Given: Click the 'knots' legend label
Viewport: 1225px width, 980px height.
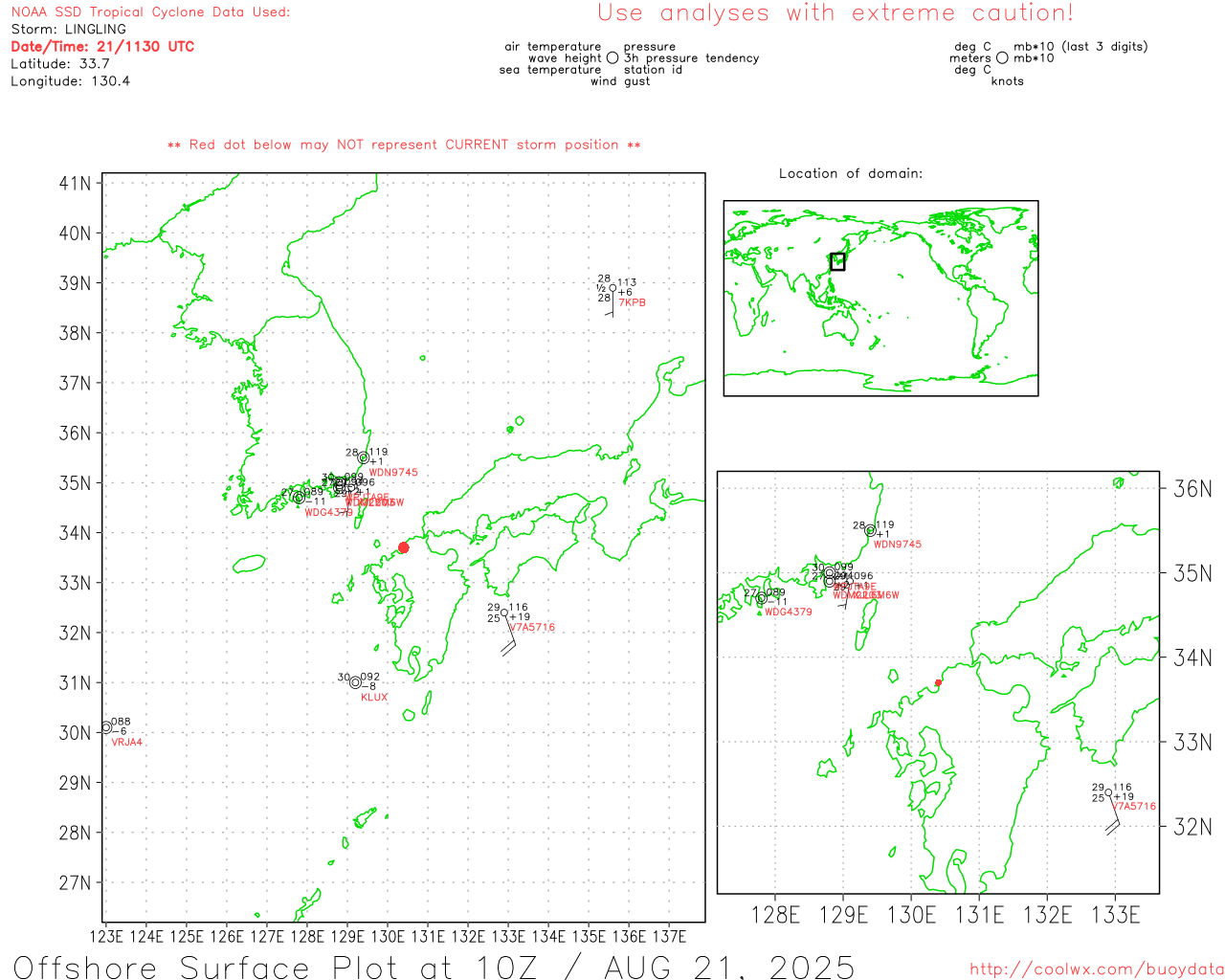Looking at the screenshot, I should click(x=1008, y=80).
